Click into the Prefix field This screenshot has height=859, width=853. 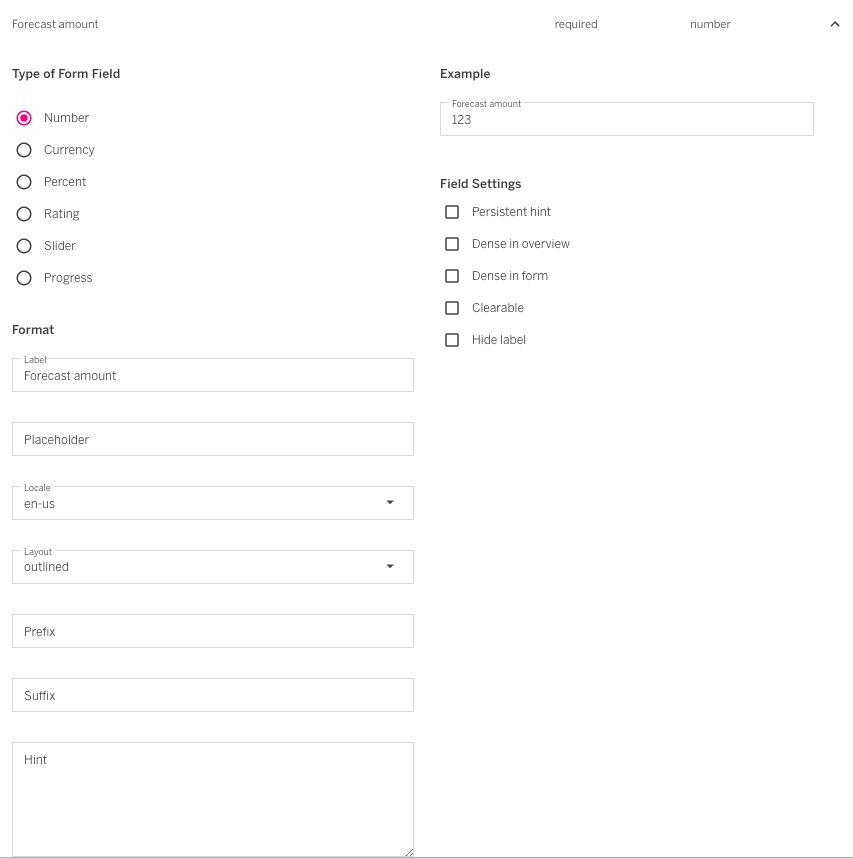[212, 632]
